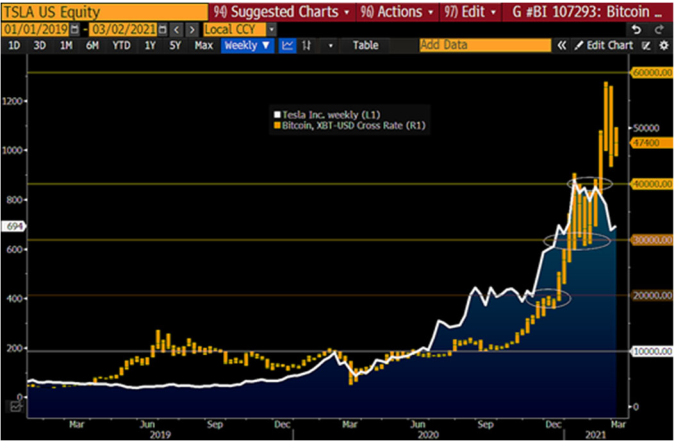Switch range to Max
This screenshot has width=674, height=444.
pos(203,46)
